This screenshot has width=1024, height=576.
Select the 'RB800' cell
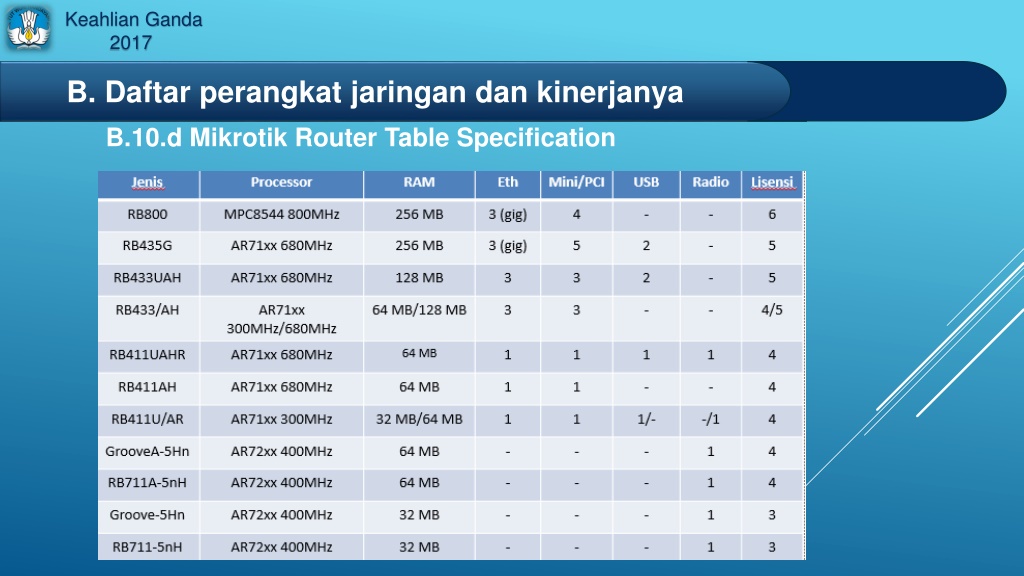click(x=148, y=214)
